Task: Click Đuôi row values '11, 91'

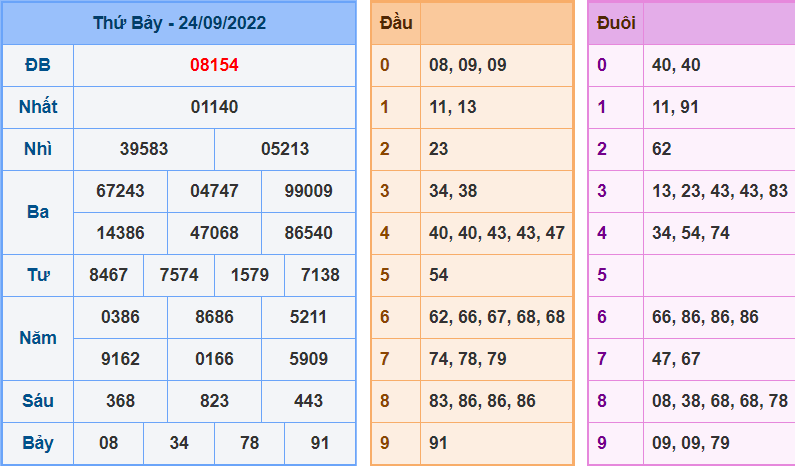Action: point(676,107)
